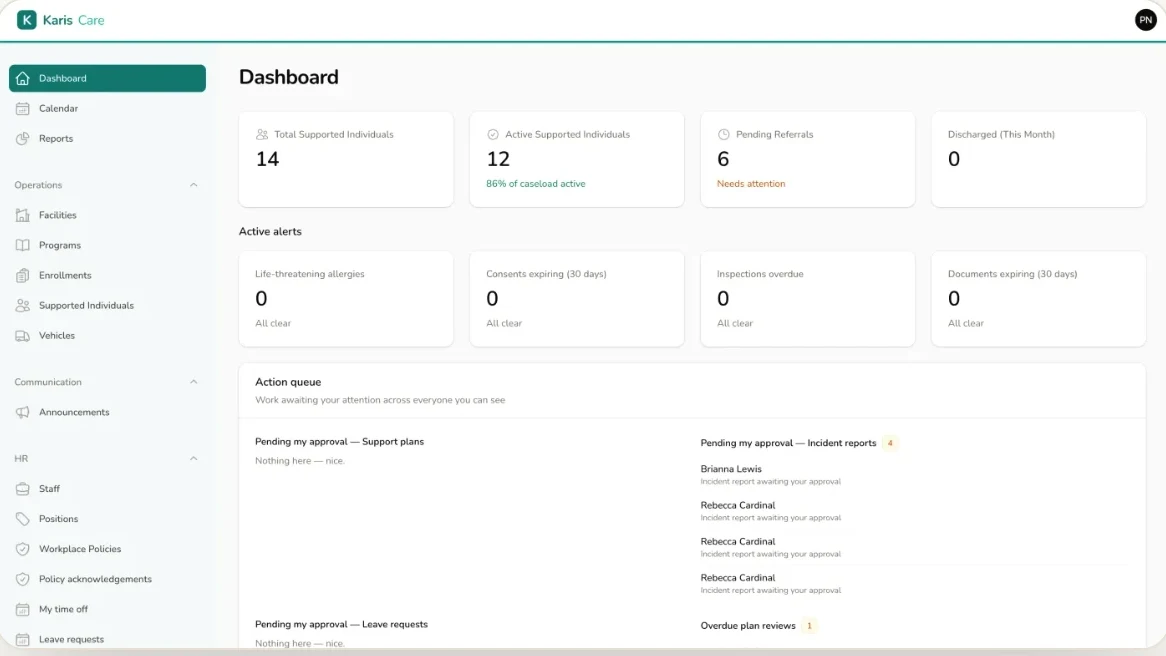Screen dimensions: 1166x656
Task: Go to Dashboard in the sidebar
Action: point(107,78)
